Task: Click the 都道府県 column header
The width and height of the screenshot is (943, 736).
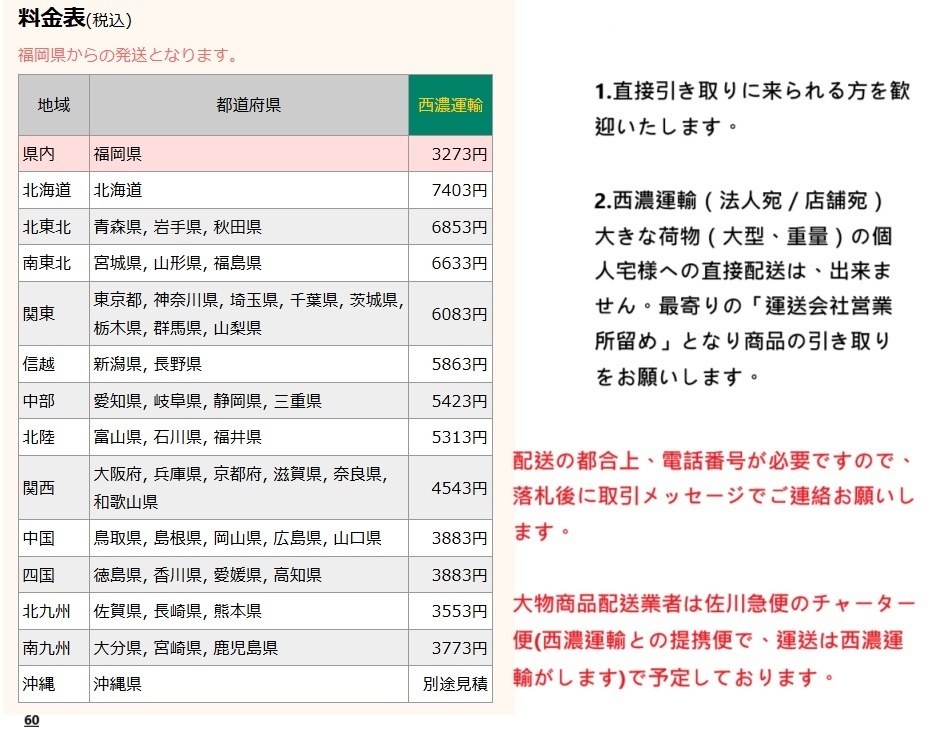Action: pyautogui.click(x=246, y=104)
